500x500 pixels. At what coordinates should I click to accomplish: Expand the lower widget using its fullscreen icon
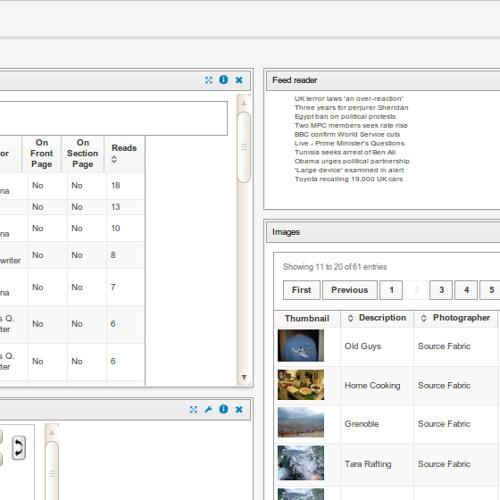[x=193, y=409]
